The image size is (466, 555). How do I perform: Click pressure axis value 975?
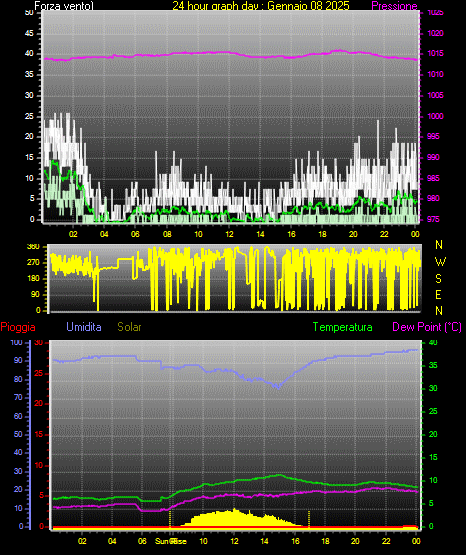[x=433, y=219]
